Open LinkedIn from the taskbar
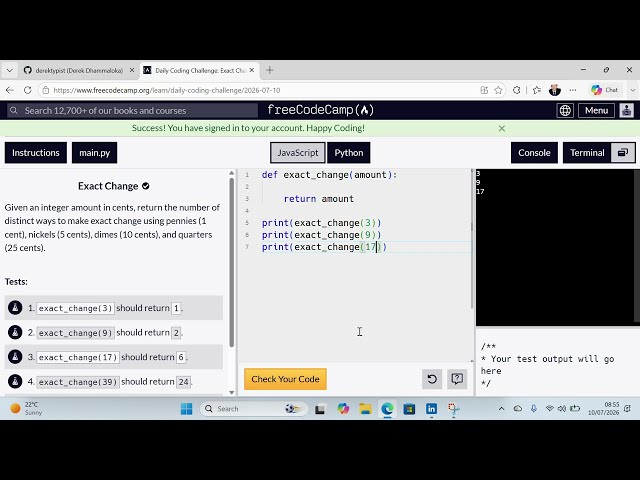 click(431, 409)
